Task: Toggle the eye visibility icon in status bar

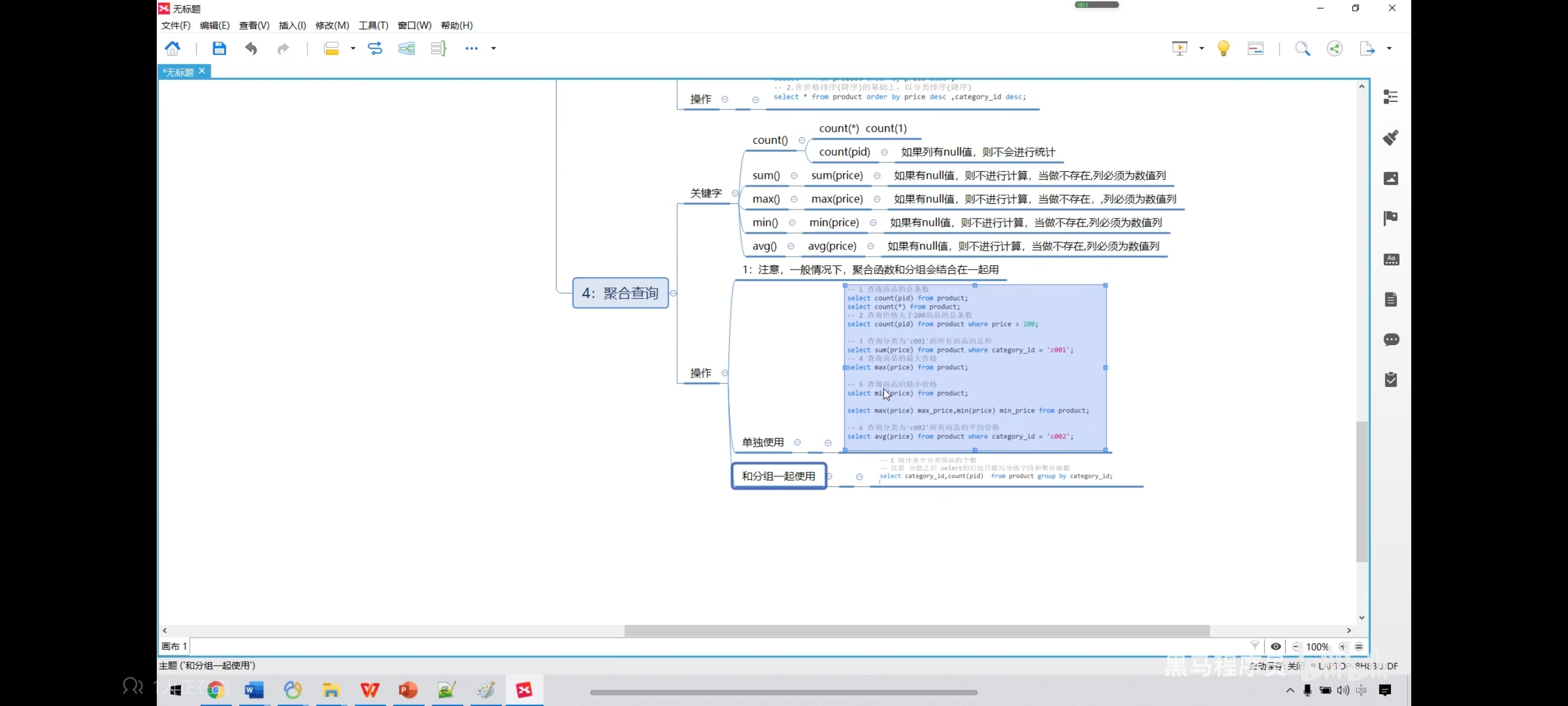Action: coord(1276,646)
